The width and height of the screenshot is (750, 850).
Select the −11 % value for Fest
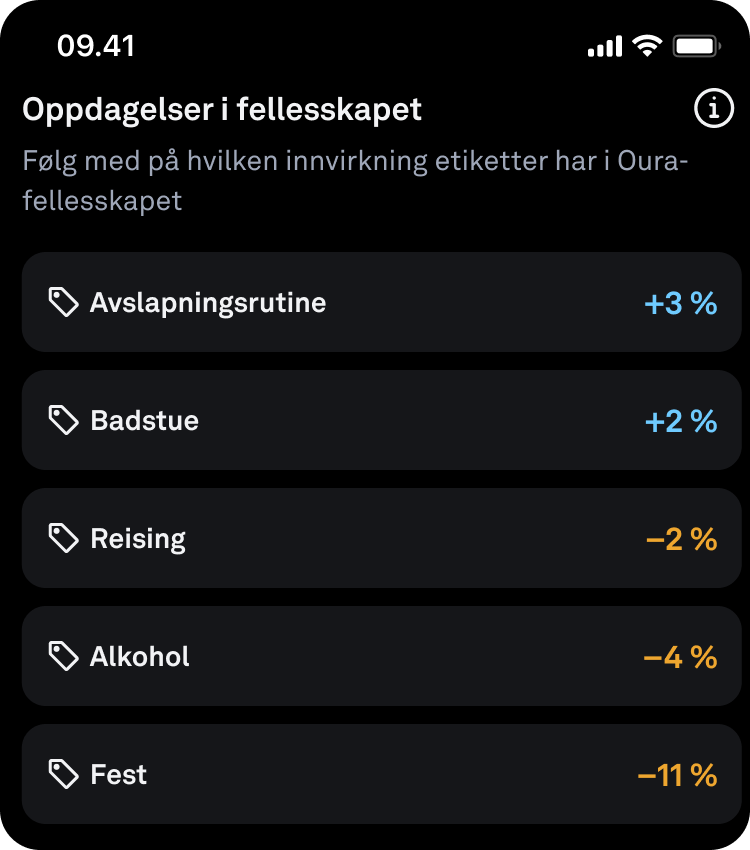677,775
